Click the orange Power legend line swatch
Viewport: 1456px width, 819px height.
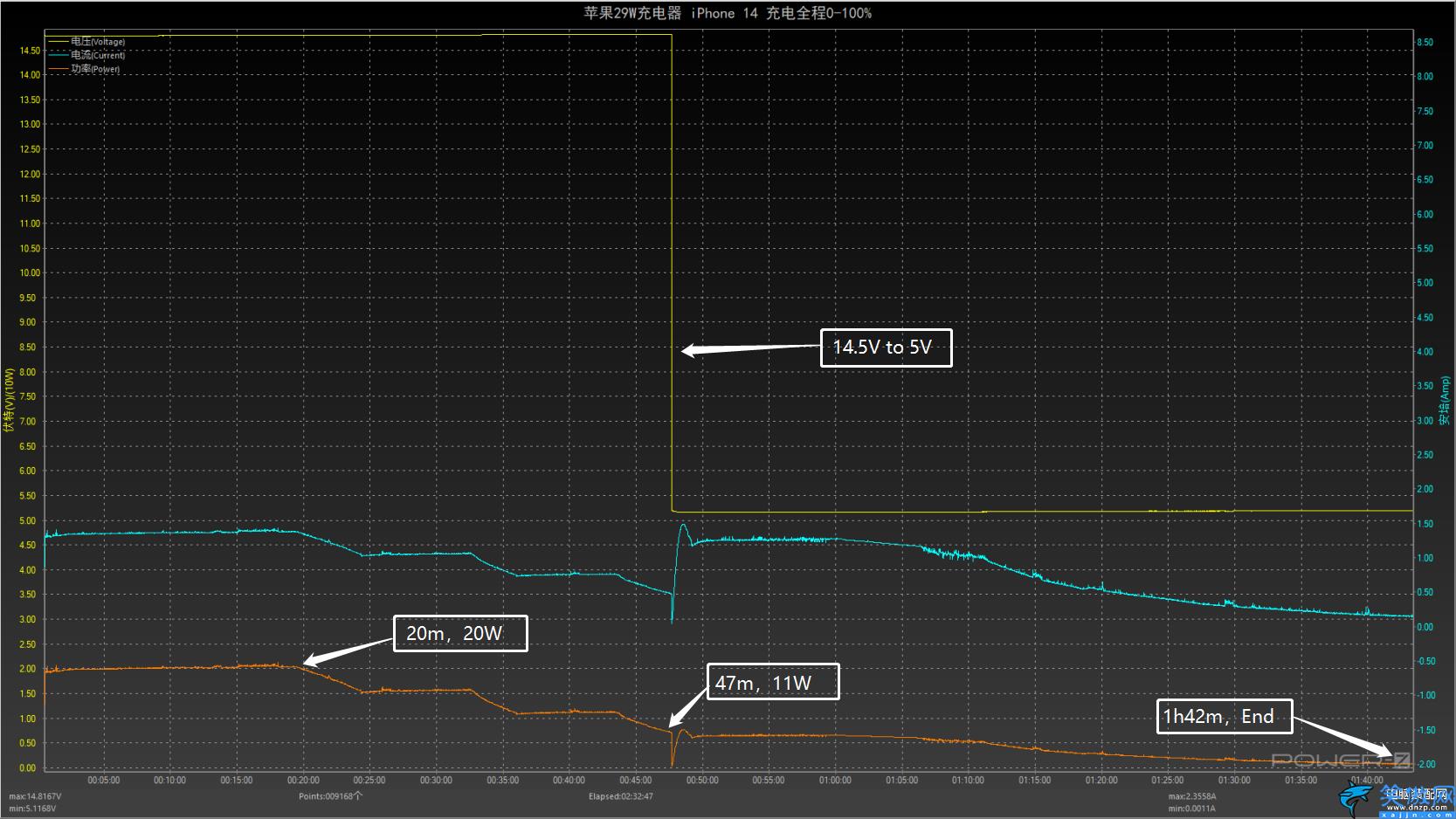click(59, 69)
